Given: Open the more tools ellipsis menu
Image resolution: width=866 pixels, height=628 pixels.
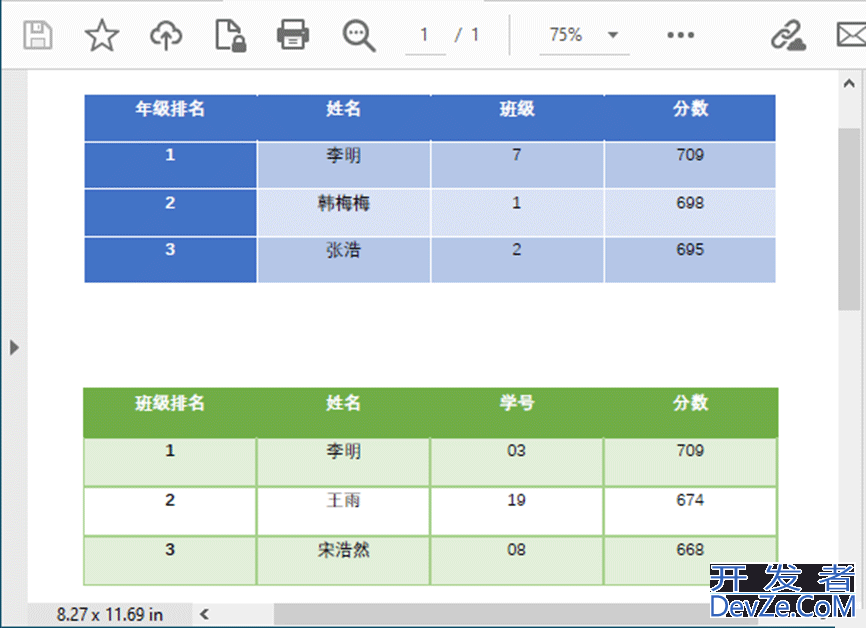Looking at the screenshot, I should coord(680,35).
